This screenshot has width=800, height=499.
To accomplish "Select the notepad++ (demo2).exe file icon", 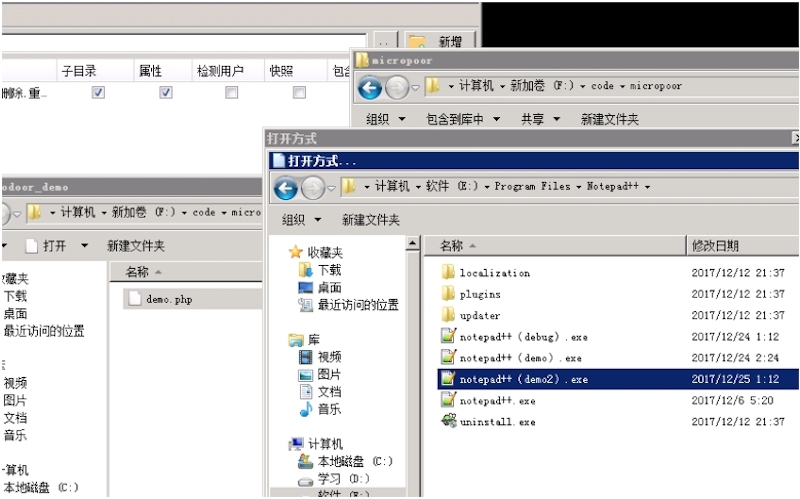I will [x=448, y=379].
